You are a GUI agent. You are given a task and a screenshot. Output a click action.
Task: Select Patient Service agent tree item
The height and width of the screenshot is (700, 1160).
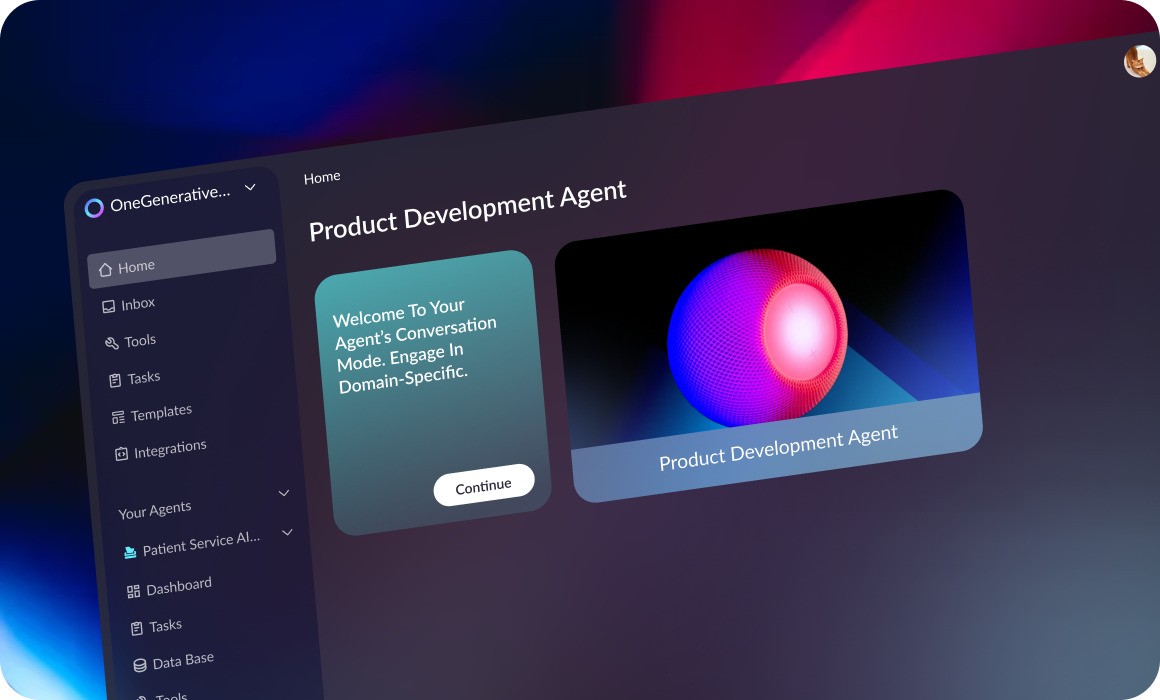pos(201,544)
